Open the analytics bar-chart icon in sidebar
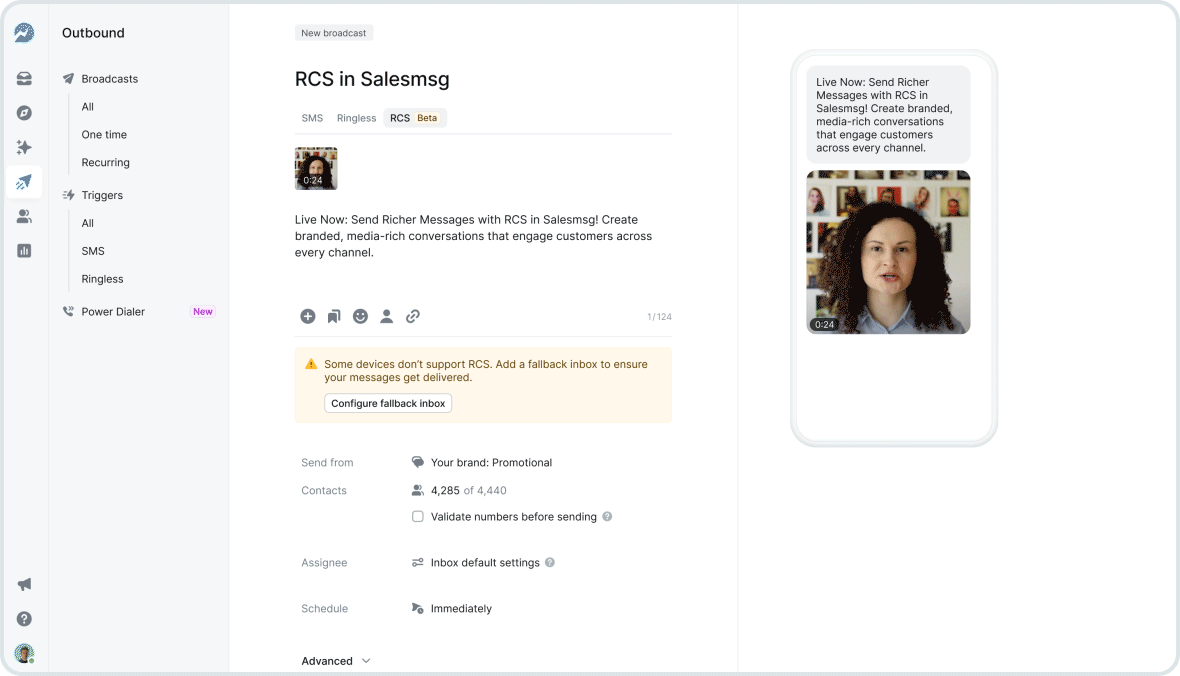1180x676 pixels. pos(24,250)
